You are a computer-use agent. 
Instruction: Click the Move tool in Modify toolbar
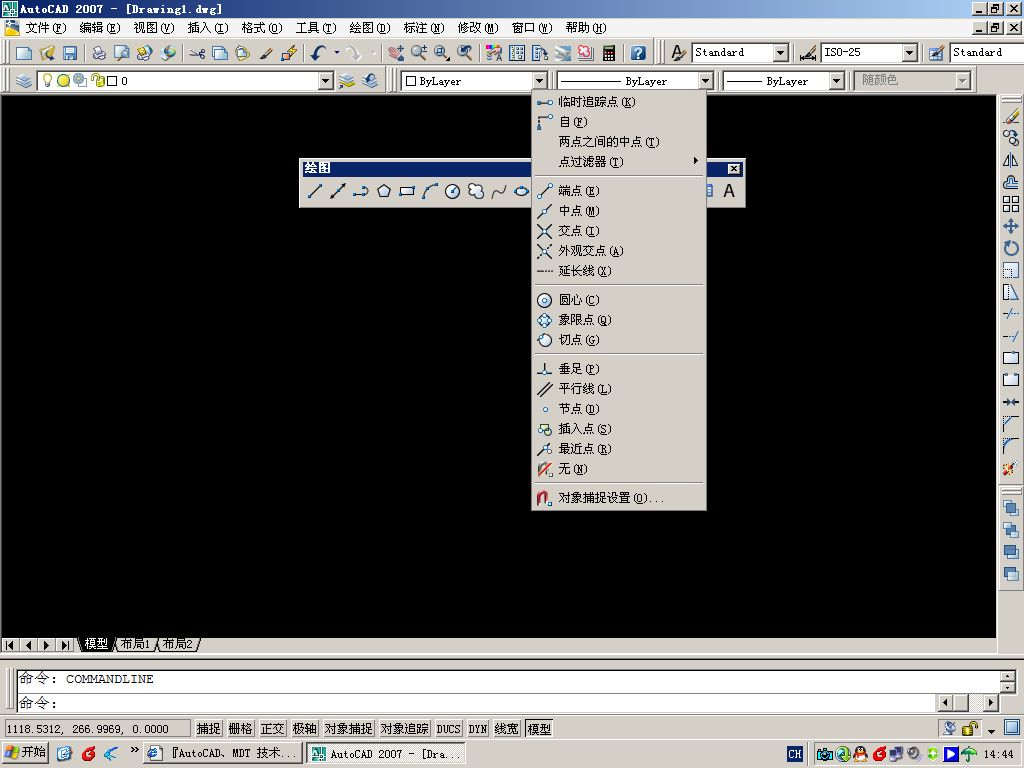pos(1011,226)
